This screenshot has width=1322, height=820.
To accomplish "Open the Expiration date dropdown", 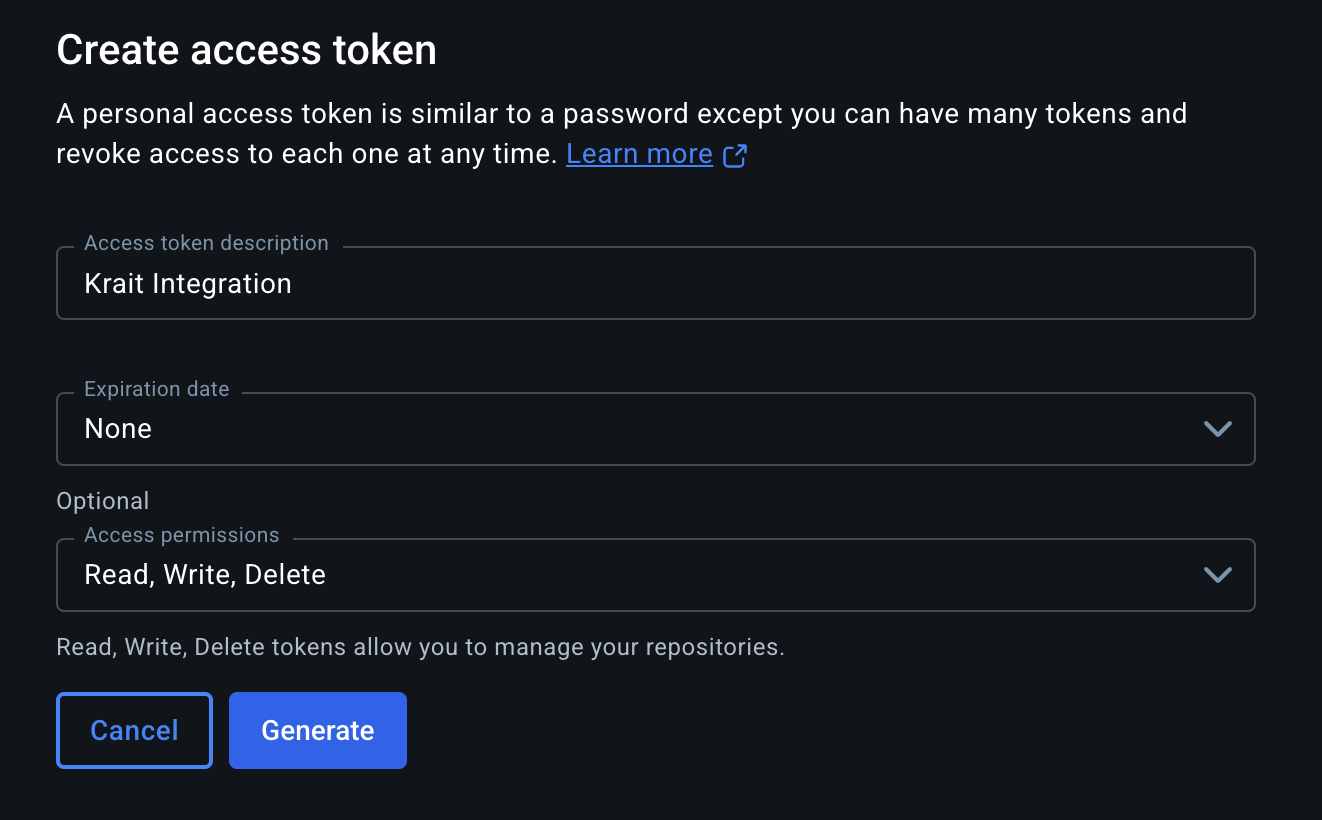I will coord(655,429).
